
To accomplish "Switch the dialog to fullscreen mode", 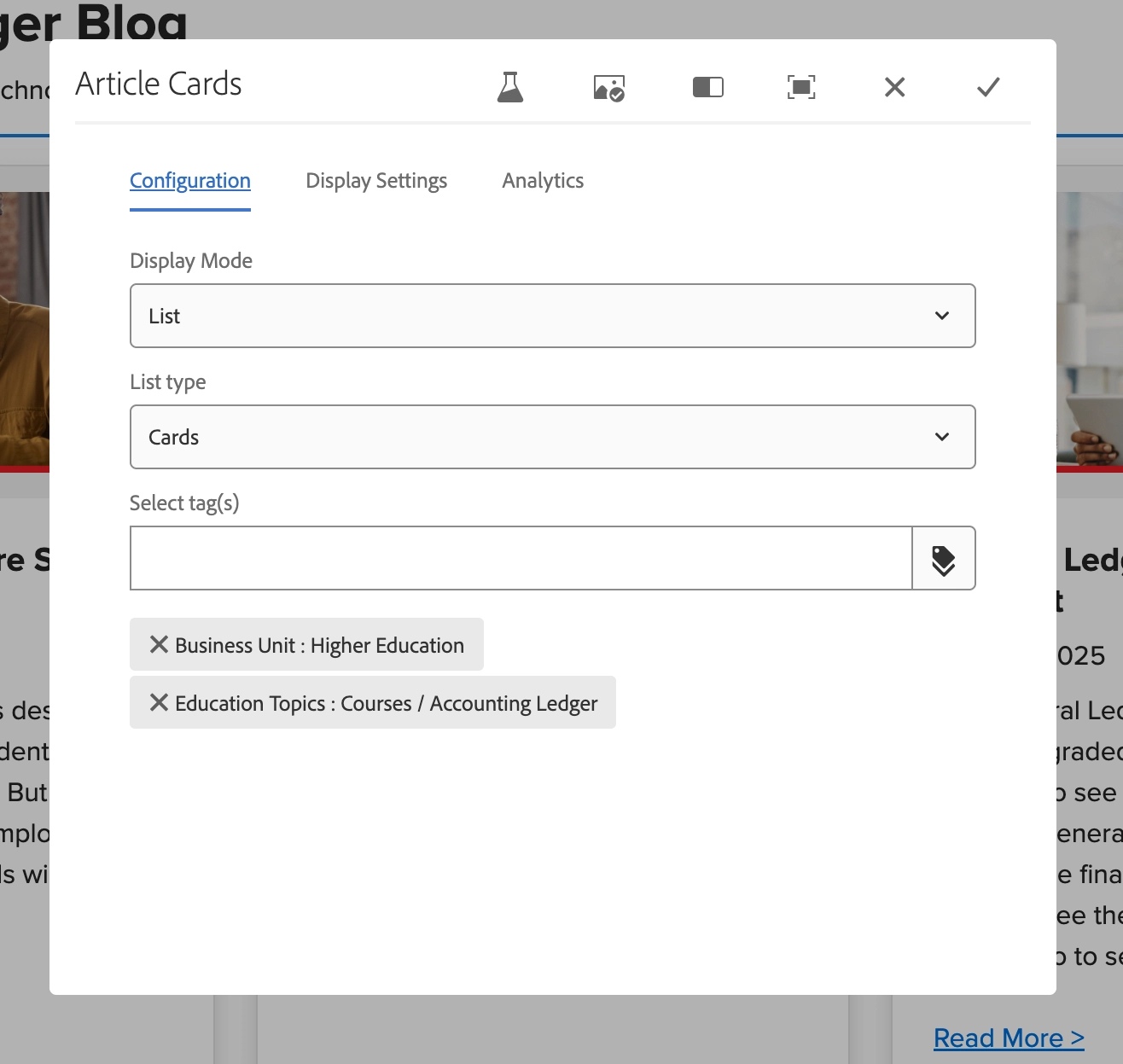I will [800, 87].
